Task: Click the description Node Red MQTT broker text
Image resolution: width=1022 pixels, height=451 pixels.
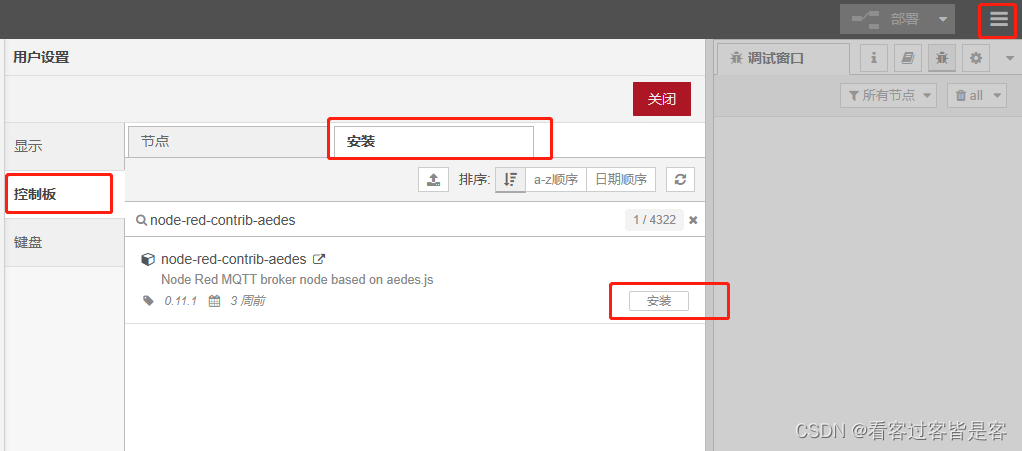Action: [x=297, y=280]
